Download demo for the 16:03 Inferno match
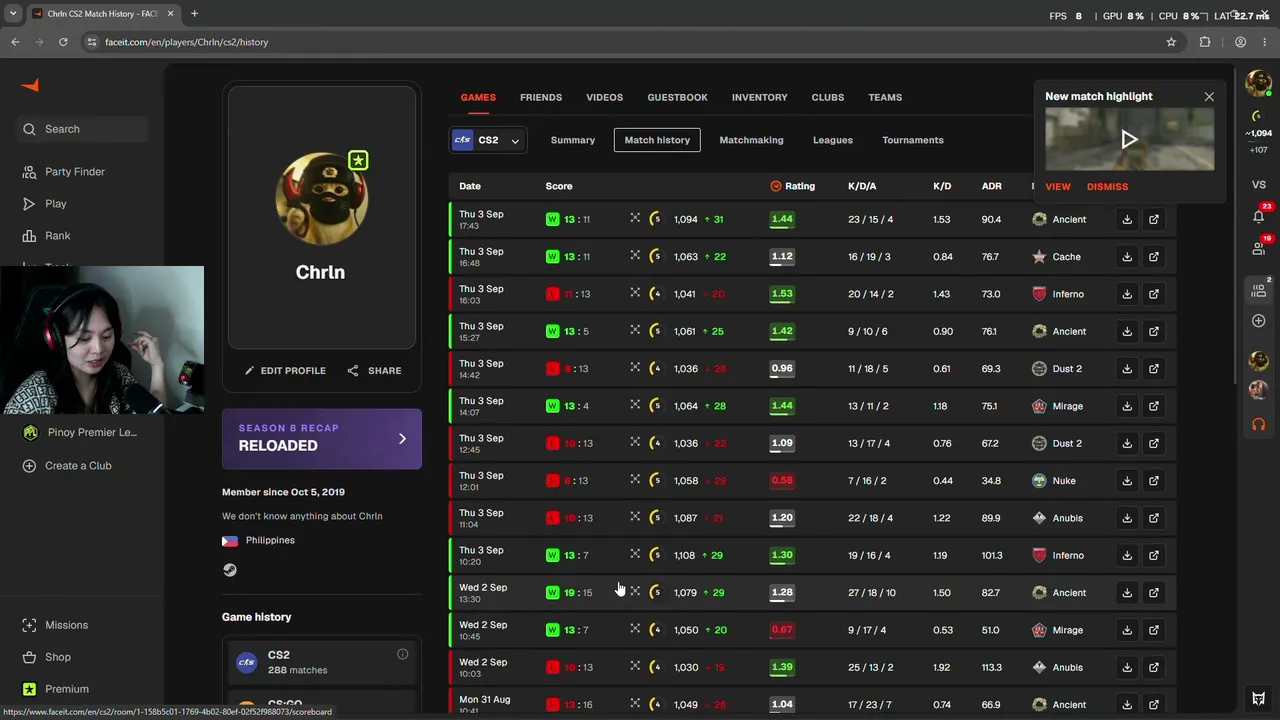This screenshot has height=720, width=1280. coord(1127,294)
